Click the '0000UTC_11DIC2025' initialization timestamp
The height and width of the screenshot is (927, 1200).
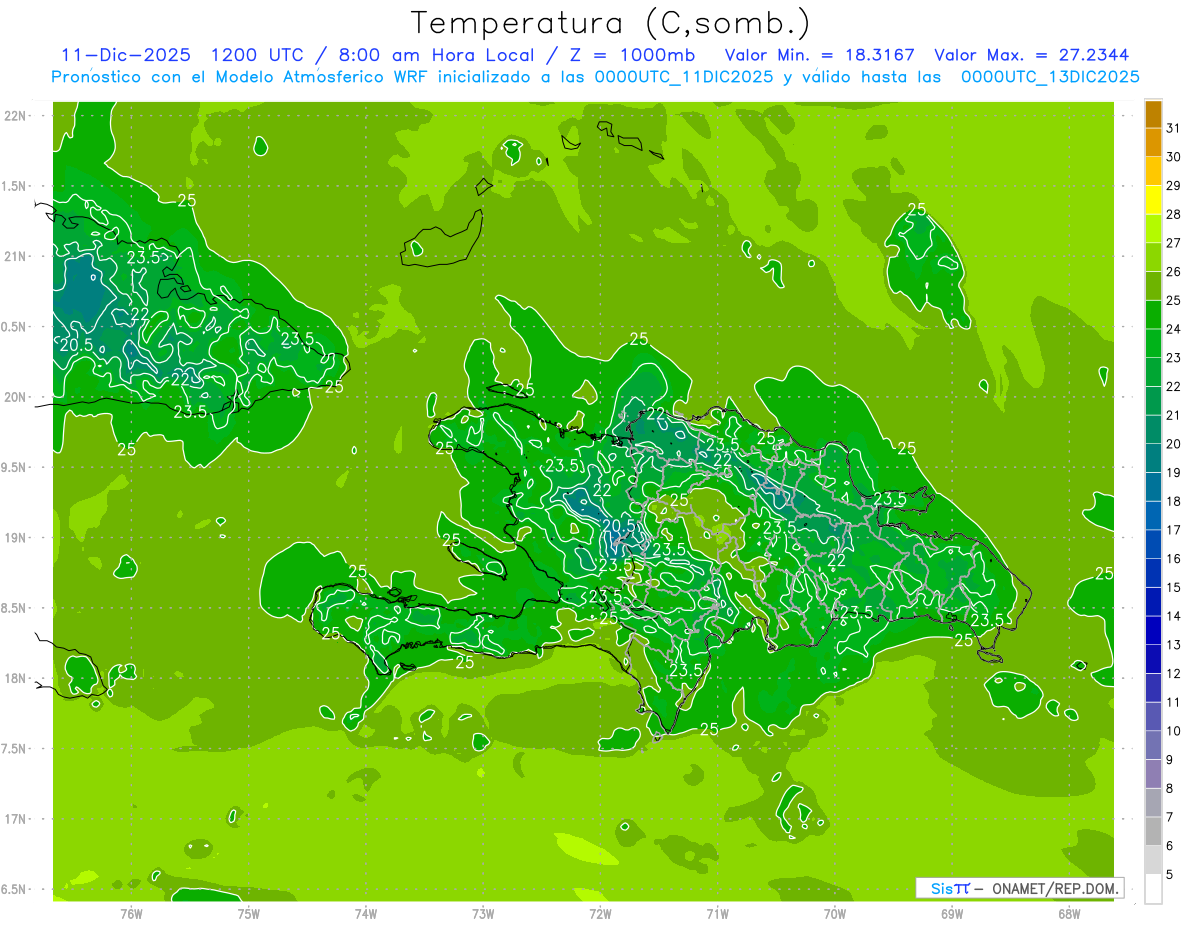(684, 77)
